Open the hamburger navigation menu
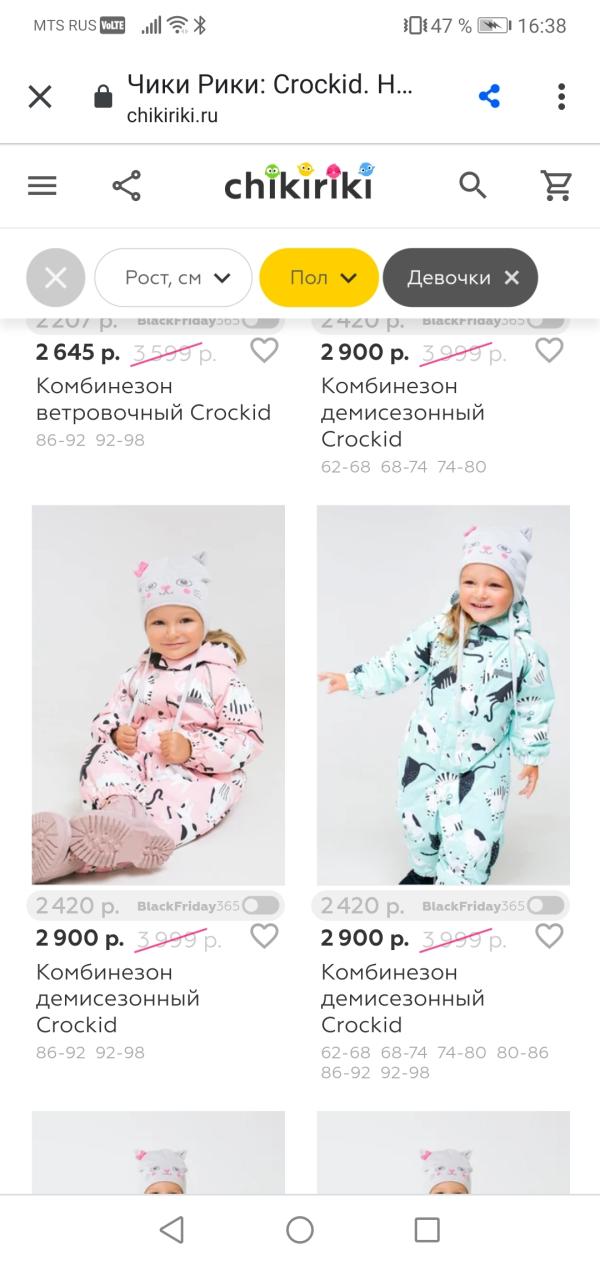 42,186
